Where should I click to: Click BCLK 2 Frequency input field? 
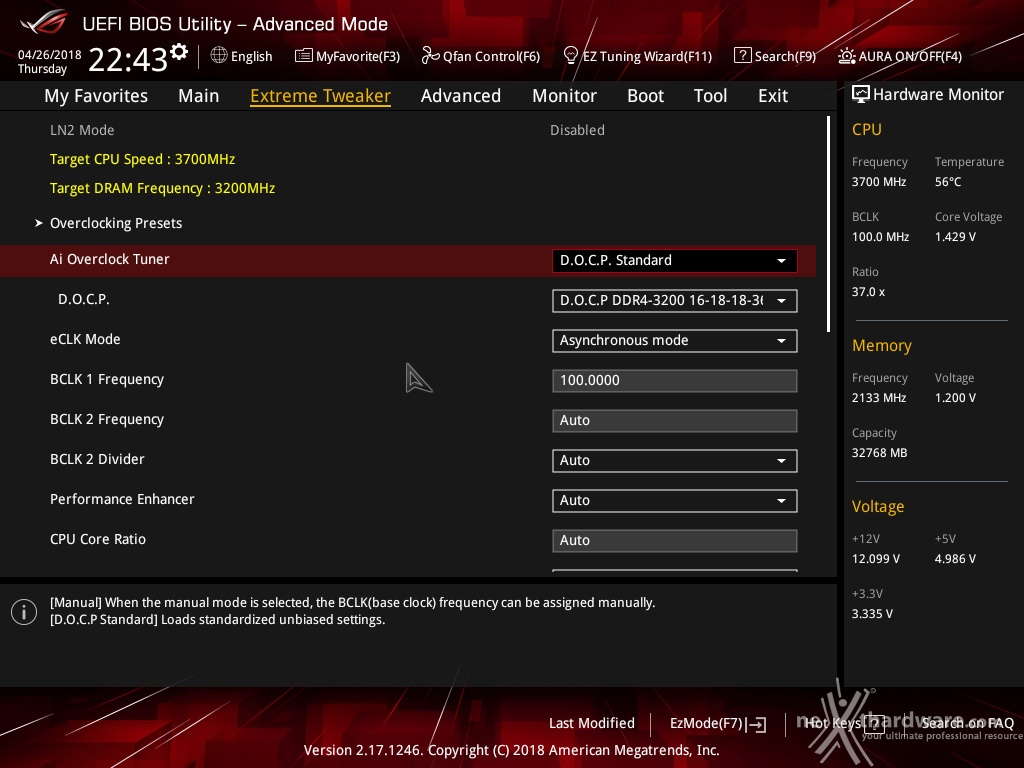point(674,421)
